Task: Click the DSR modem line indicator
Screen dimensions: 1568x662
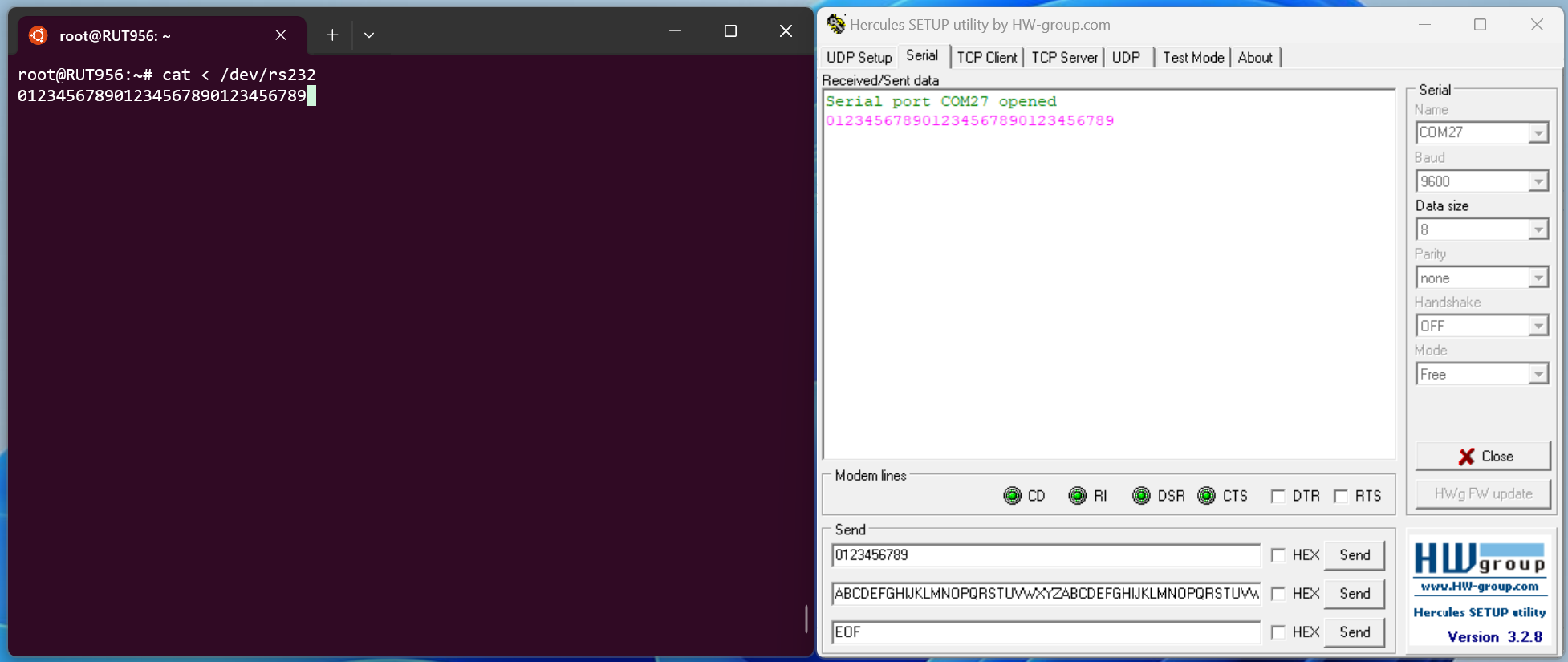Action: tap(1141, 496)
